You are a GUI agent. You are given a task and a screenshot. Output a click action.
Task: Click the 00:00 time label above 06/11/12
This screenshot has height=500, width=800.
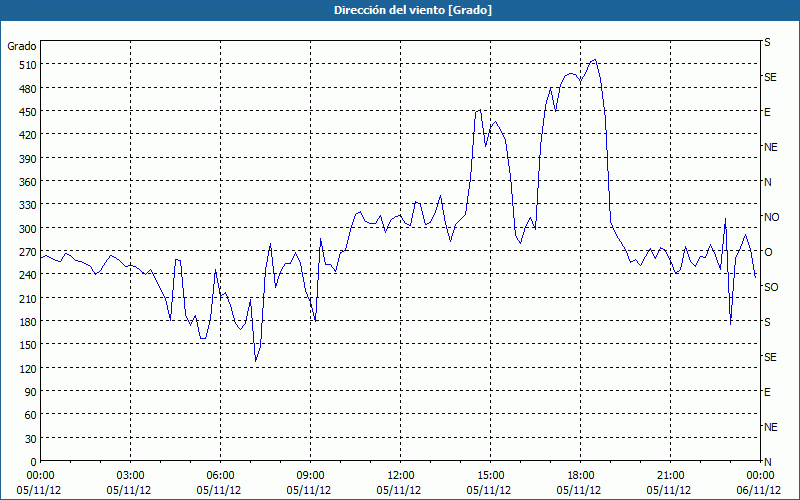pos(760,476)
